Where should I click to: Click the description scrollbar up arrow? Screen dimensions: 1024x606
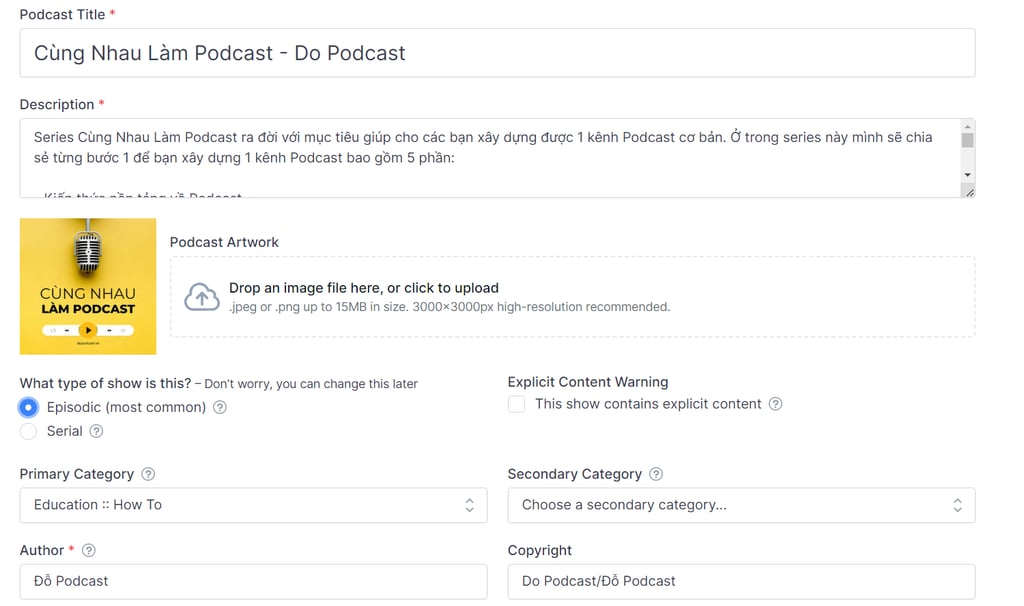point(968,126)
